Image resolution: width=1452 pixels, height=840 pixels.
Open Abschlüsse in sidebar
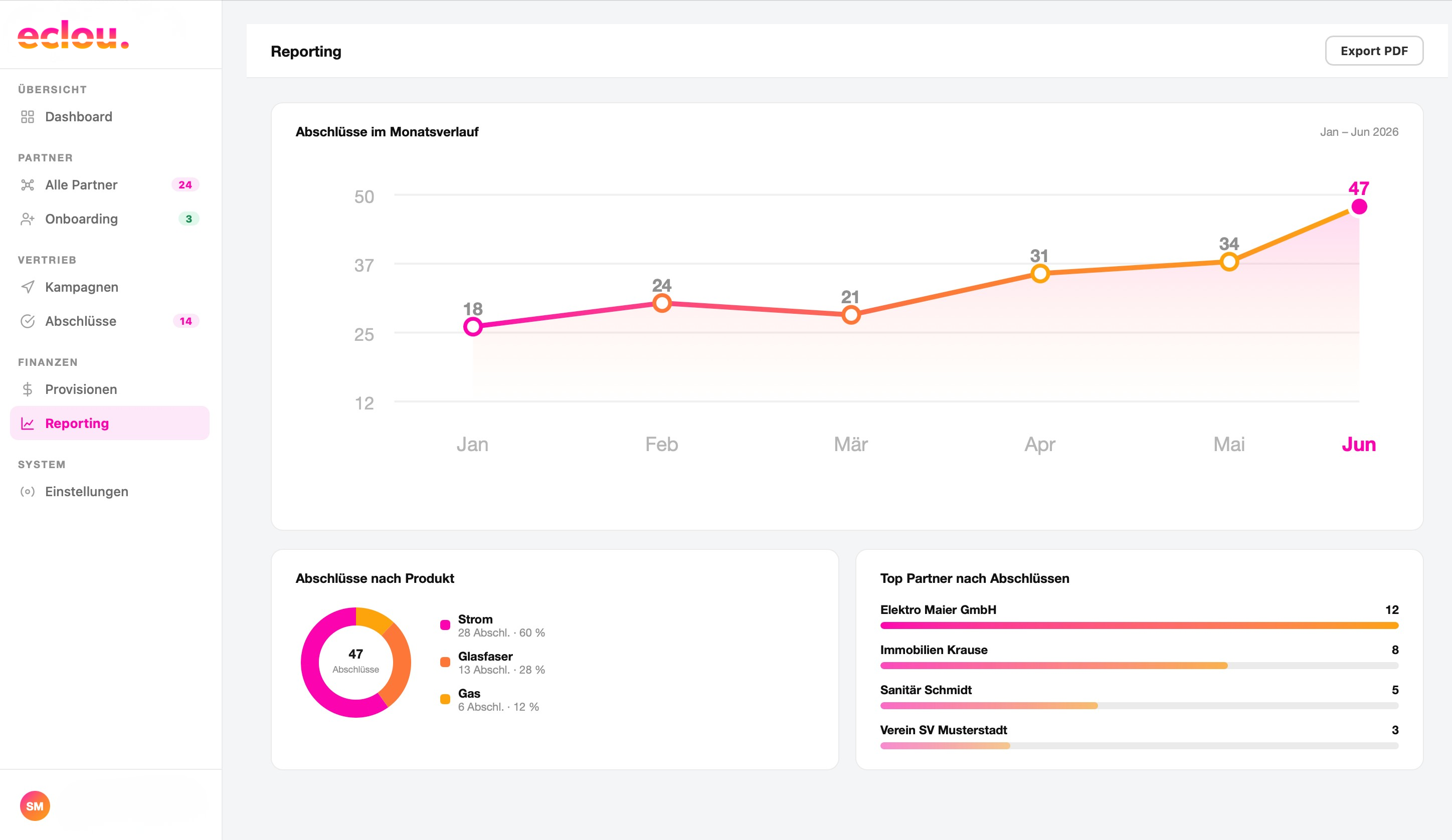109,321
